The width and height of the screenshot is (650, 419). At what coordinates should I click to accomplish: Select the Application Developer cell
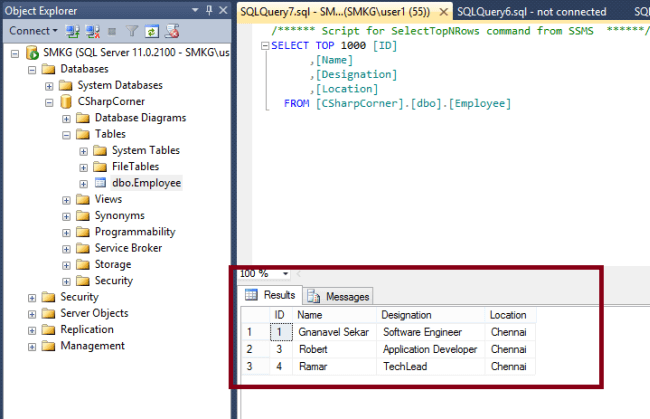(x=431, y=349)
